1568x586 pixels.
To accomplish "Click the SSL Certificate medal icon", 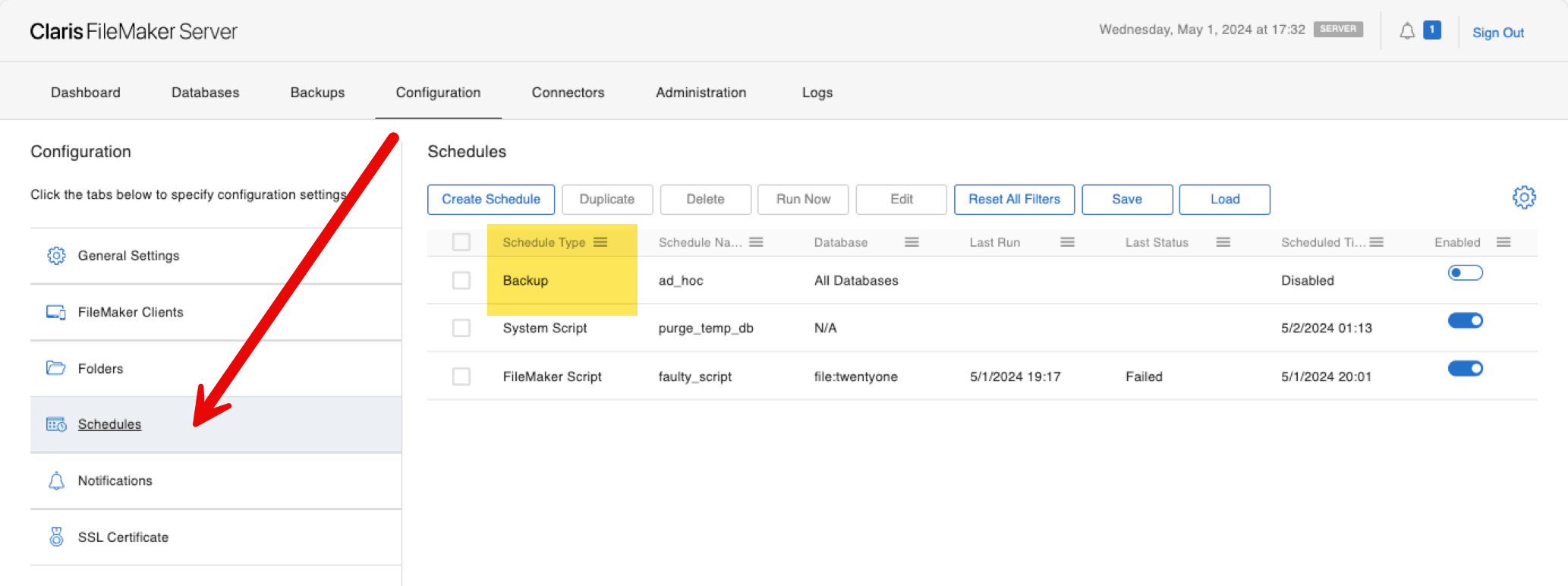I will pos(56,537).
